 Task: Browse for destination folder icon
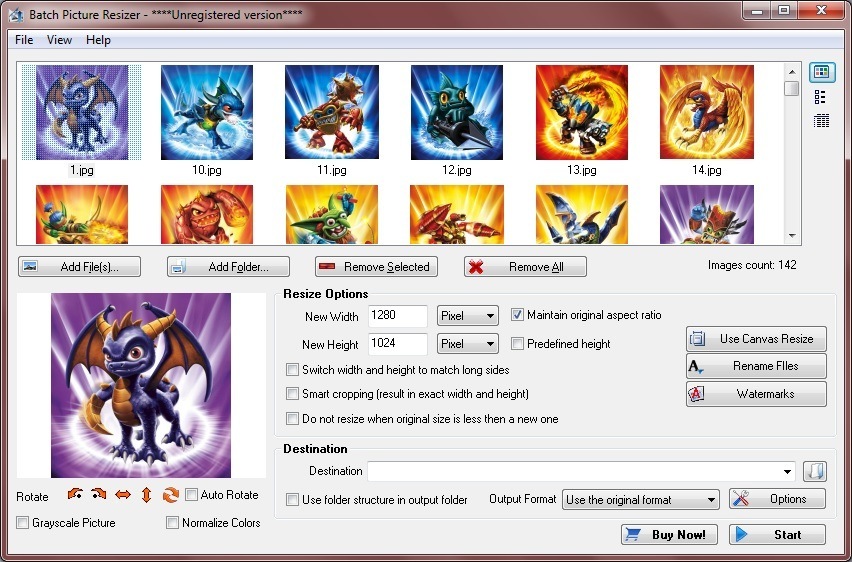click(x=815, y=471)
